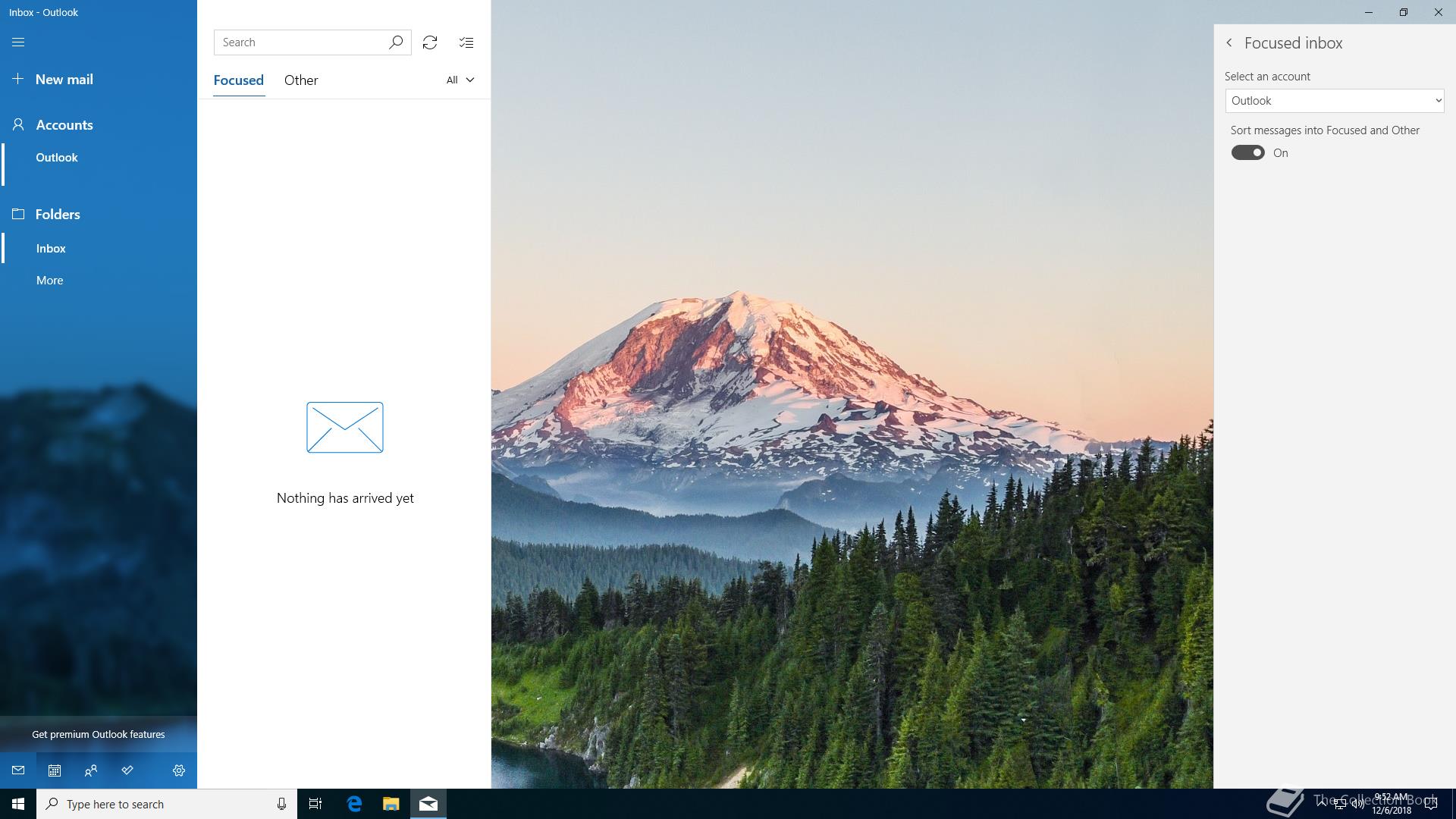Screen dimensions: 1456x819
Task: Go back from Focused inbox panel
Action: pyautogui.click(x=1229, y=43)
